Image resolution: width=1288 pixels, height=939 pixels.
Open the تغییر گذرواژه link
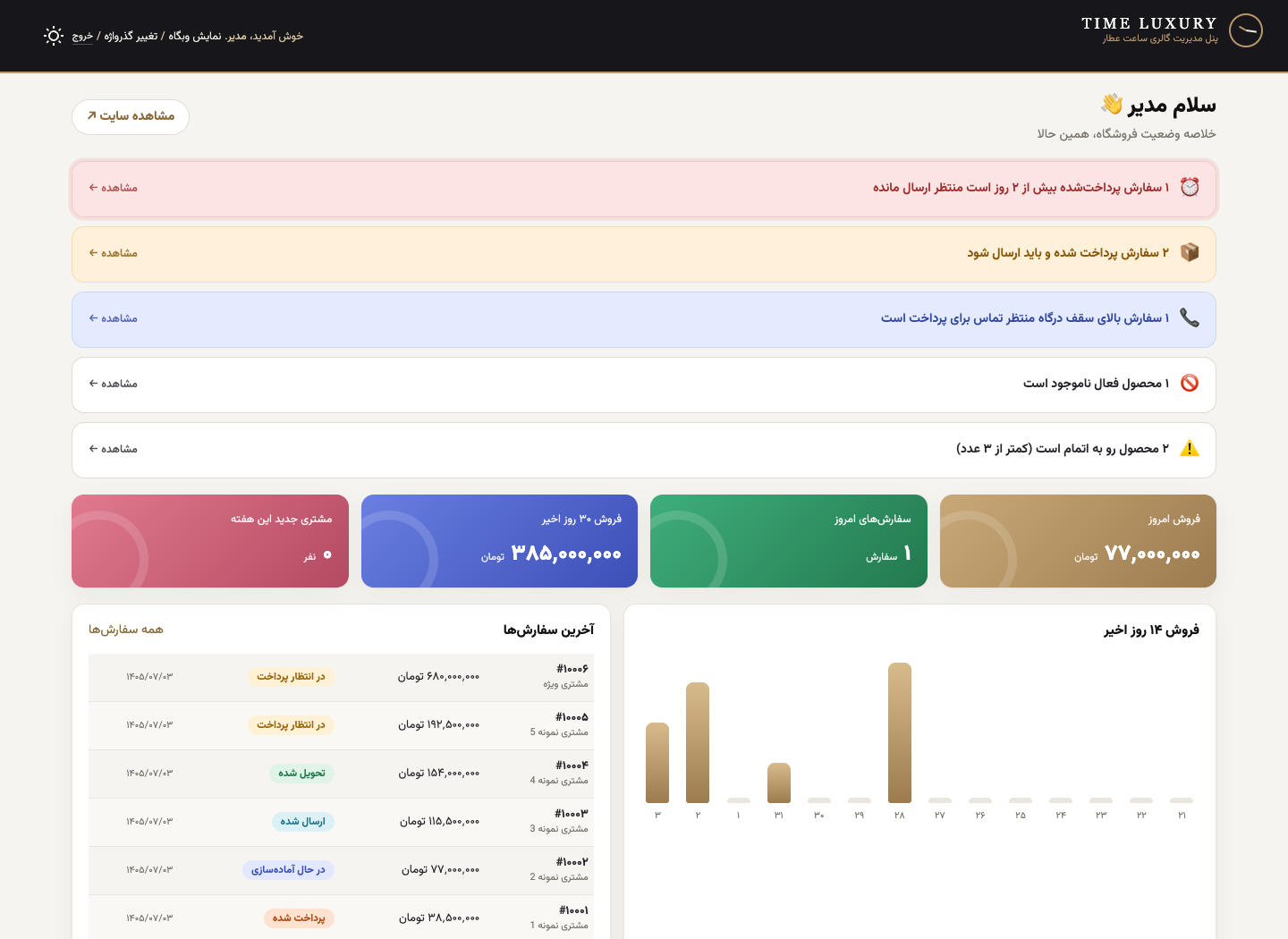point(131,36)
